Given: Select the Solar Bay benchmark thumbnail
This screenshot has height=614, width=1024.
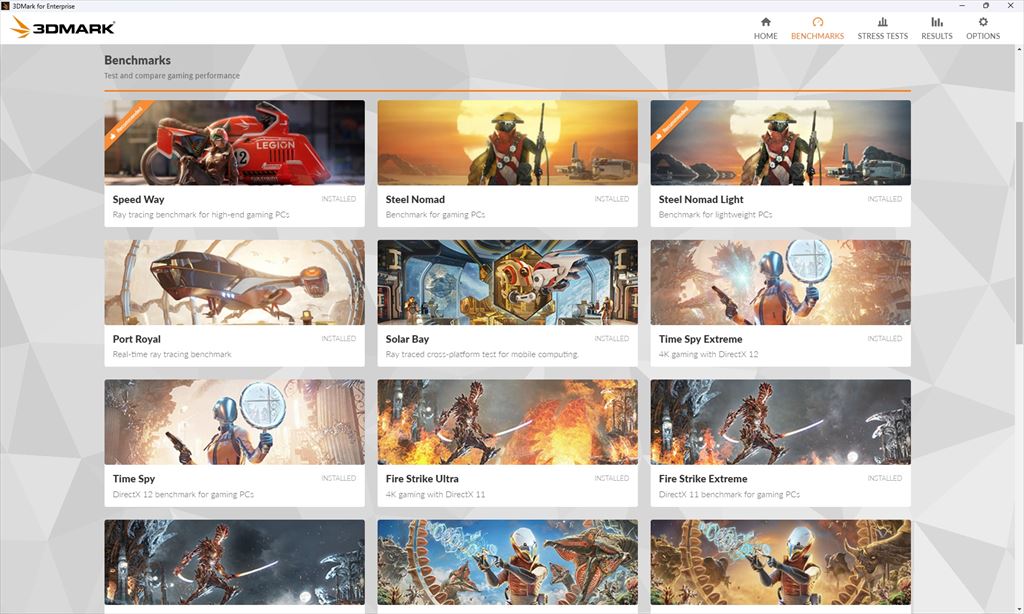Looking at the screenshot, I should [507, 282].
